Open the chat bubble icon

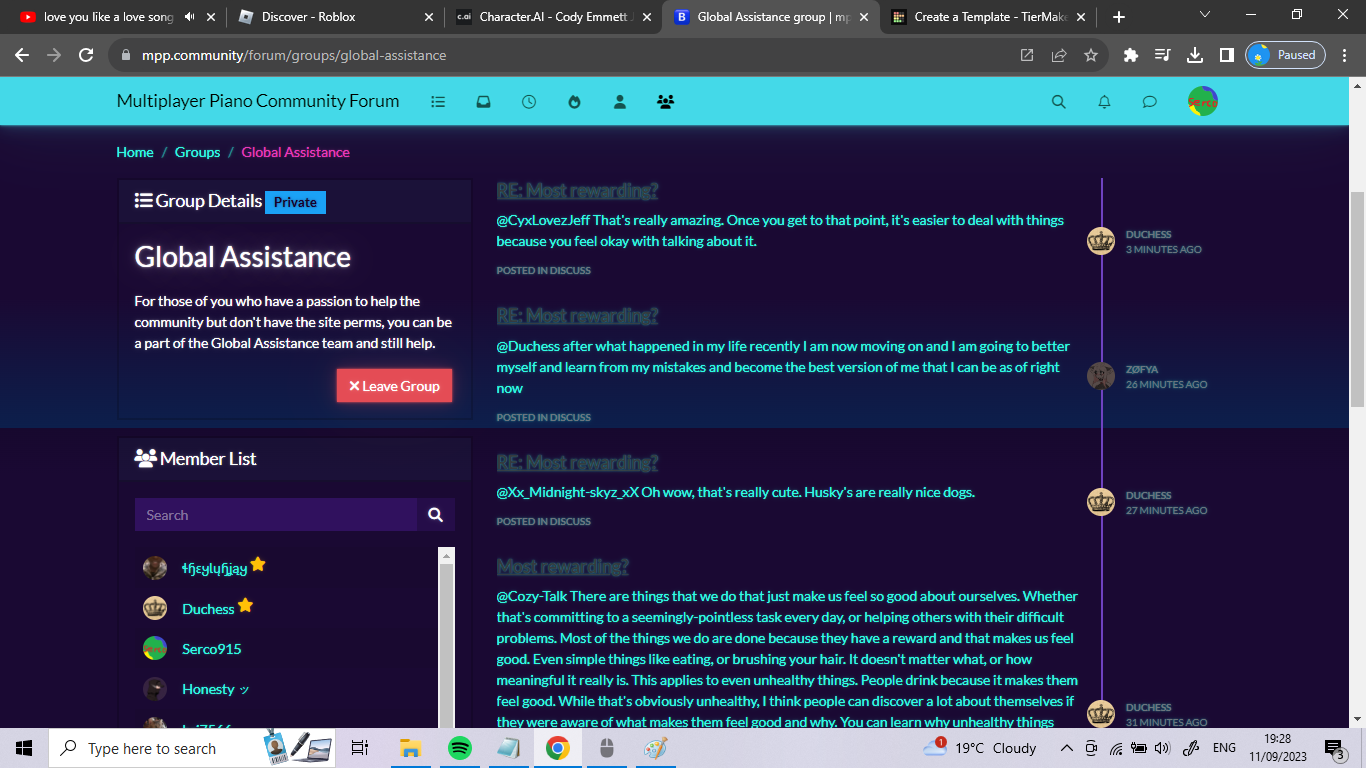(1150, 101)
